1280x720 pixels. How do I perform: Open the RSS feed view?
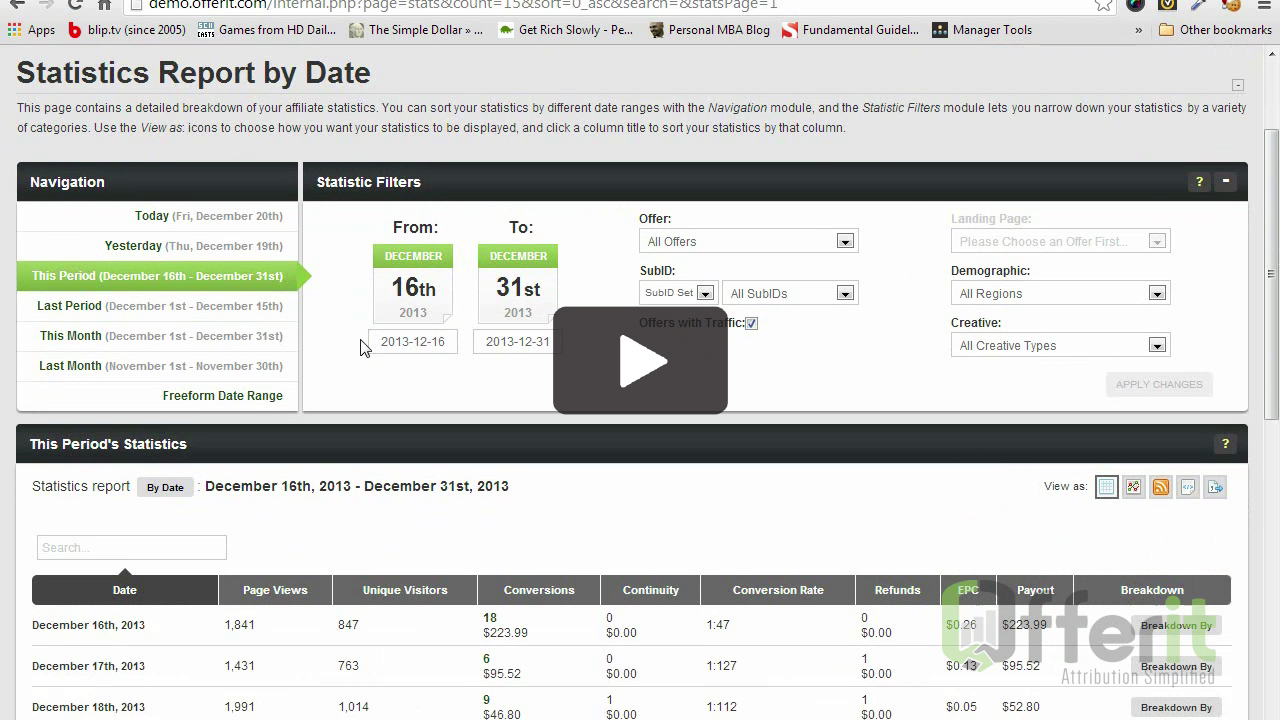click(1160, 487)
